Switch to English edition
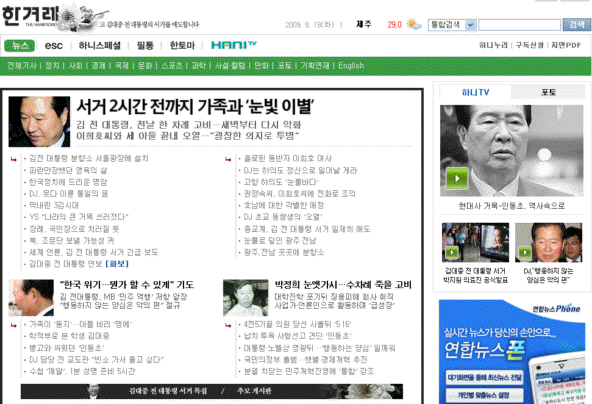The height and width of the screenshot is (404, 592). [x=351, y=65]
